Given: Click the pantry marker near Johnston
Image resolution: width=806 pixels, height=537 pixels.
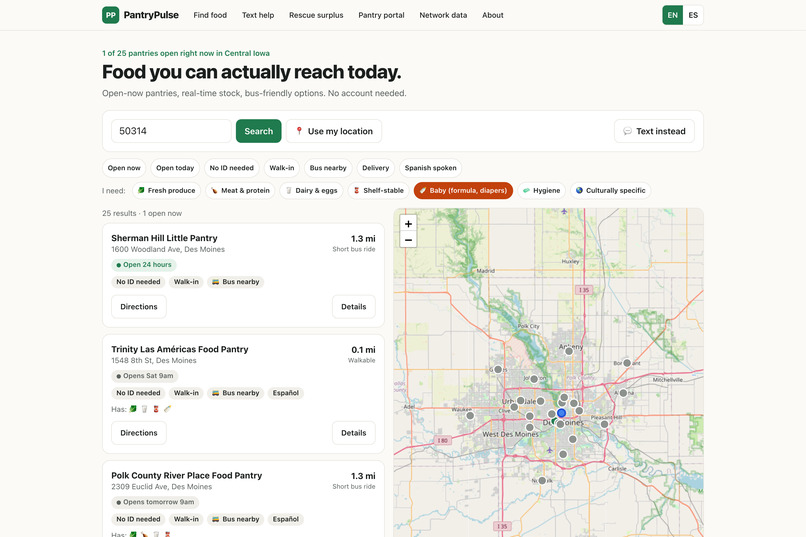Looking at the screenshot, I should tap(534, 379).
